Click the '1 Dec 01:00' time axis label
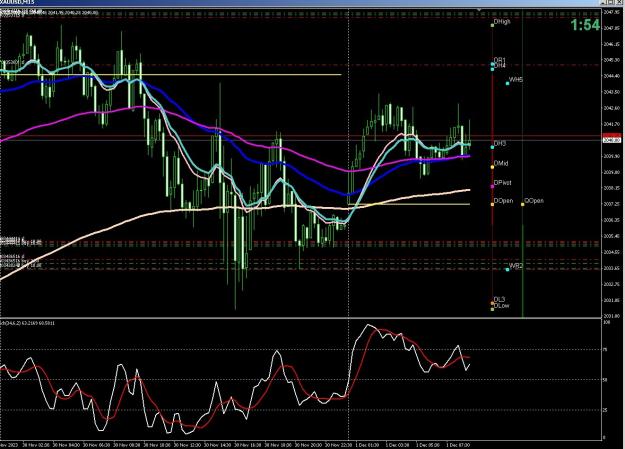 [x=367, y=445]
